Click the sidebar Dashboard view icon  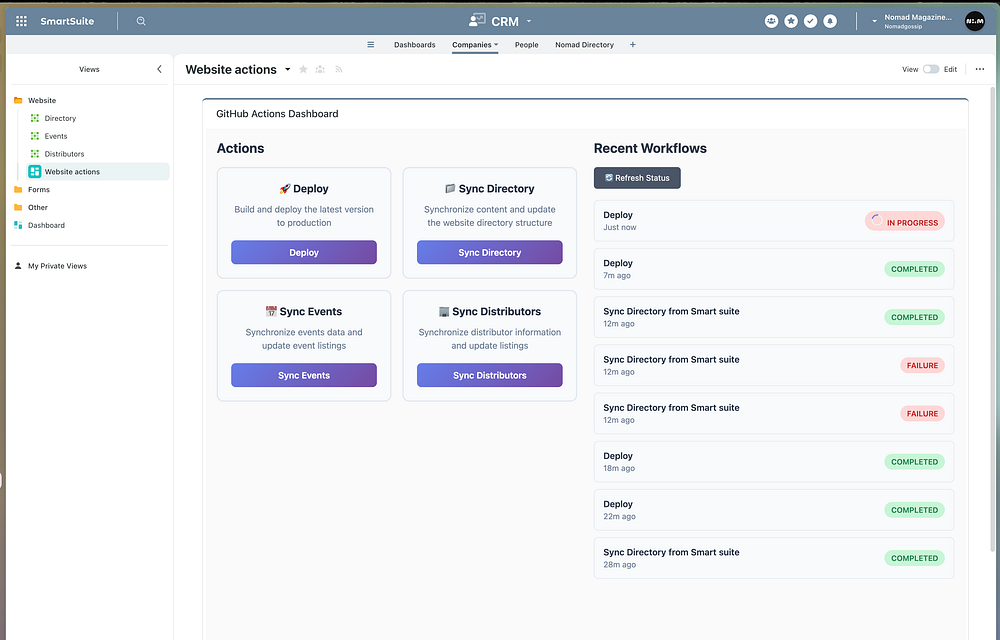(x=18, y=225)
